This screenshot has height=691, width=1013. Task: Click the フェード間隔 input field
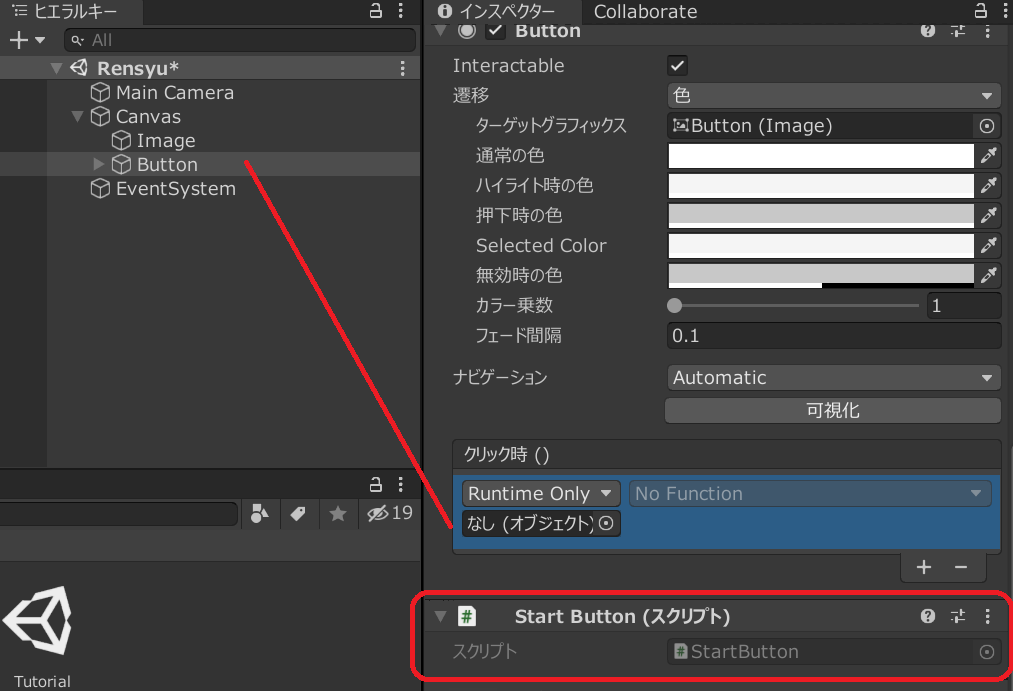tap(833, 336)
